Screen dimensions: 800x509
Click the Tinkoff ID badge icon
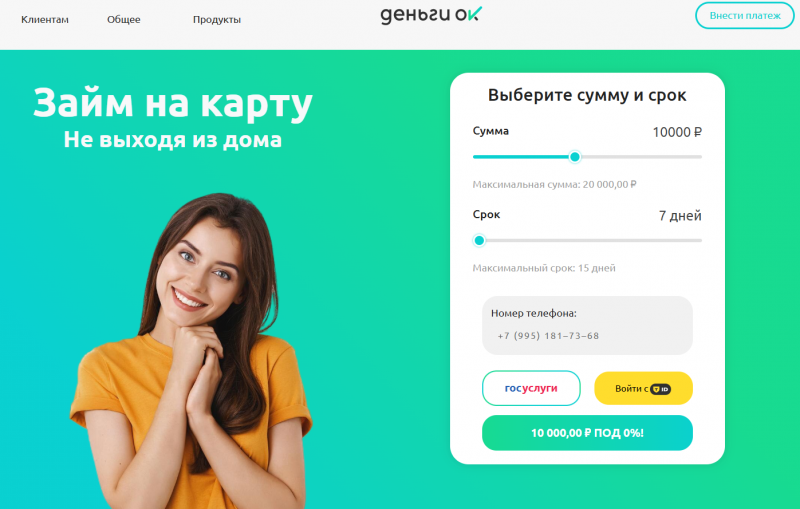660,389
